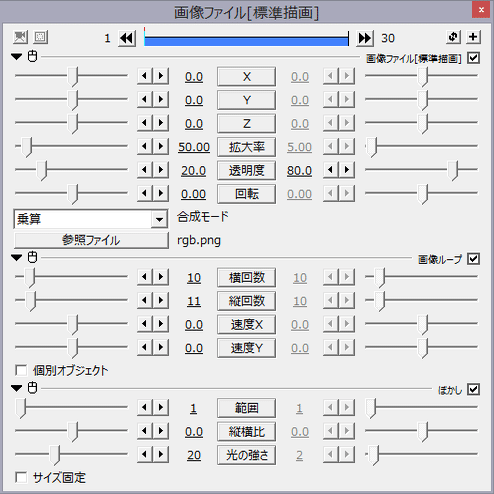Click the 80.0 right 透明度 value field
The width and height of the screenshot is (494, 494).
(299, 171)
